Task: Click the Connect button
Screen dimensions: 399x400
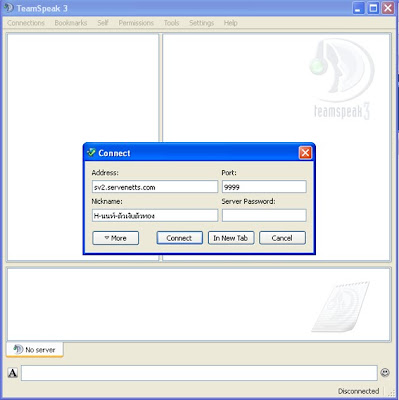Action: pos(180,238)
